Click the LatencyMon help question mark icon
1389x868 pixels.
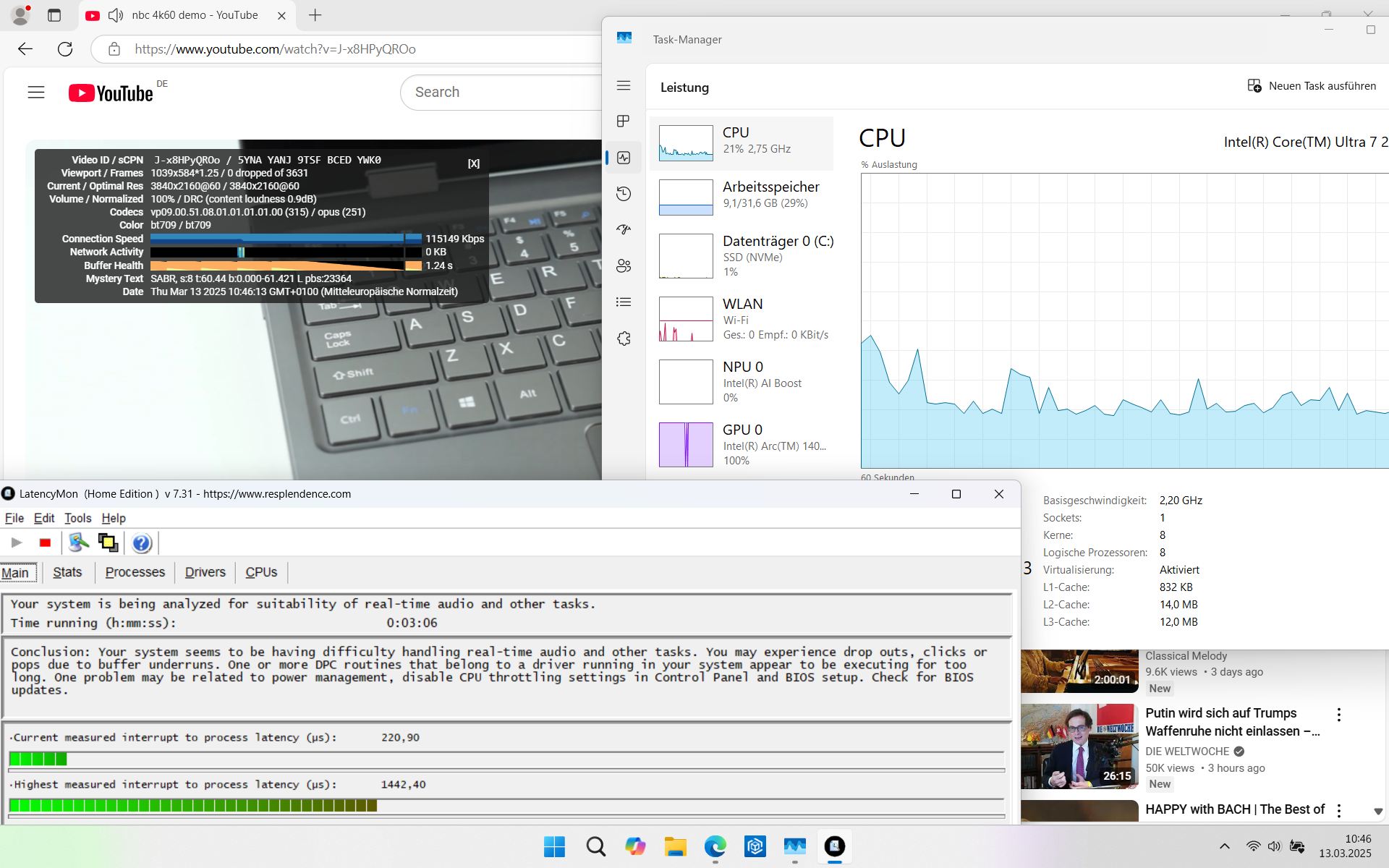click(x=142, y=542)
